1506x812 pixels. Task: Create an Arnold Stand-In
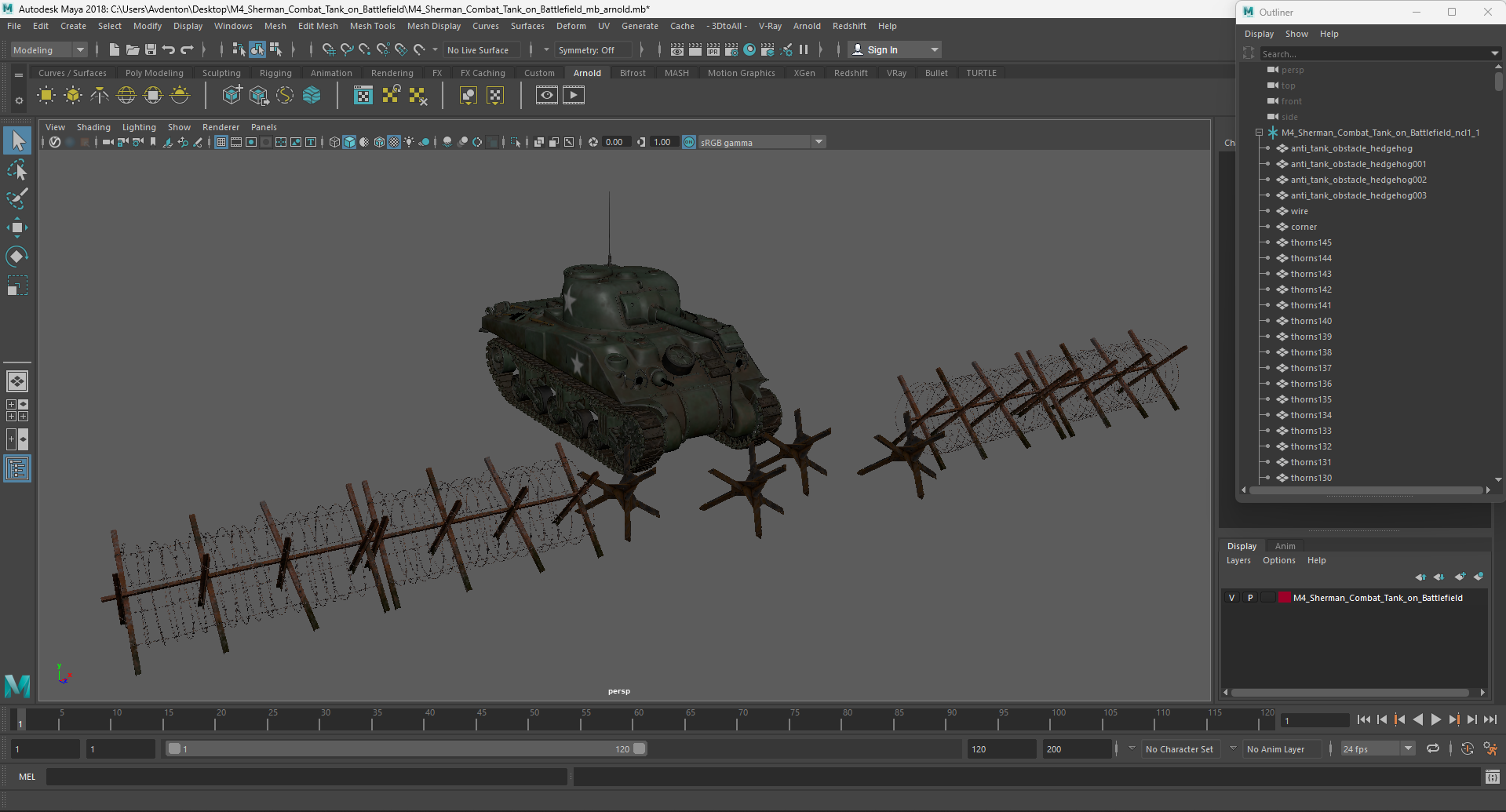232,96
